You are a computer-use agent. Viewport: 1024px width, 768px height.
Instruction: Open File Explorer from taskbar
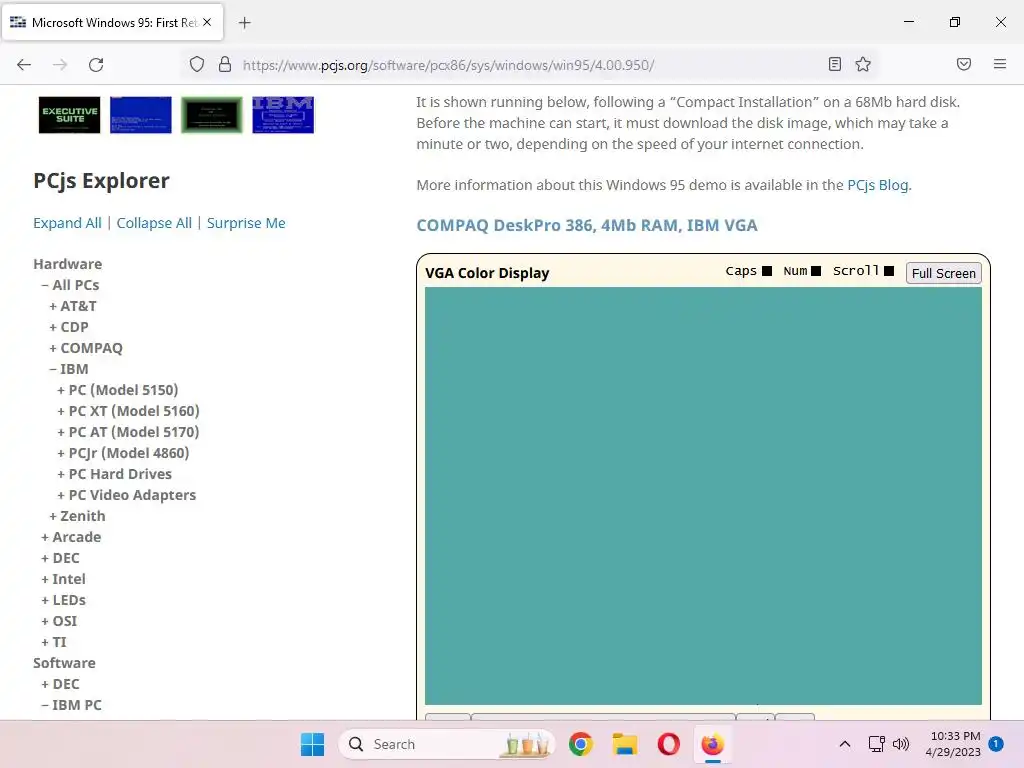point(624,744)
